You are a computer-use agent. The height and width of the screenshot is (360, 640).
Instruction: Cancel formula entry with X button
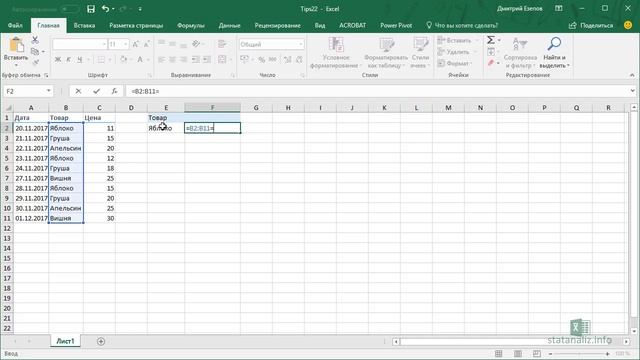78,91
